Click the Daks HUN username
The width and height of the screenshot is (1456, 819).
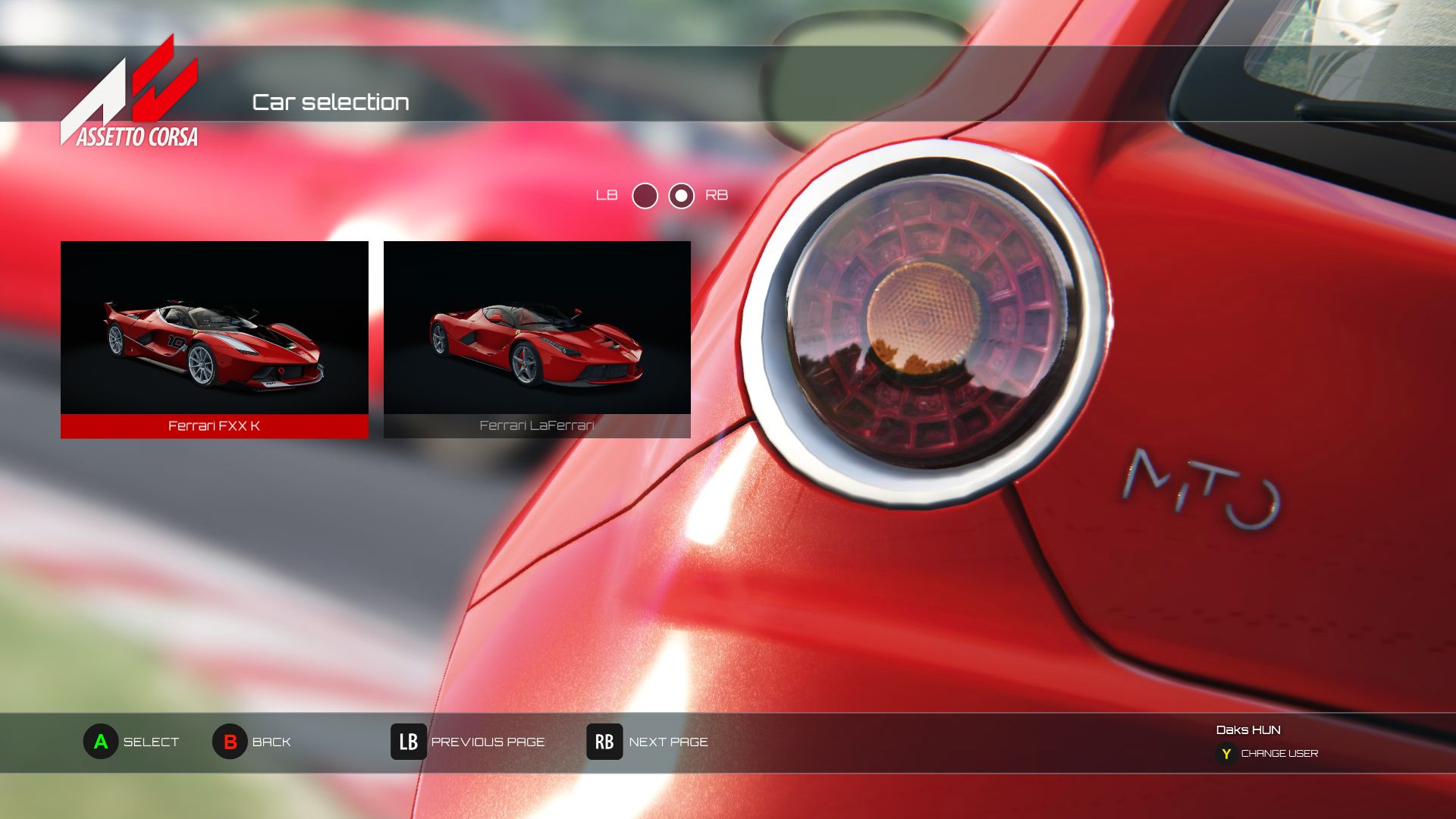coord(1248,730)
